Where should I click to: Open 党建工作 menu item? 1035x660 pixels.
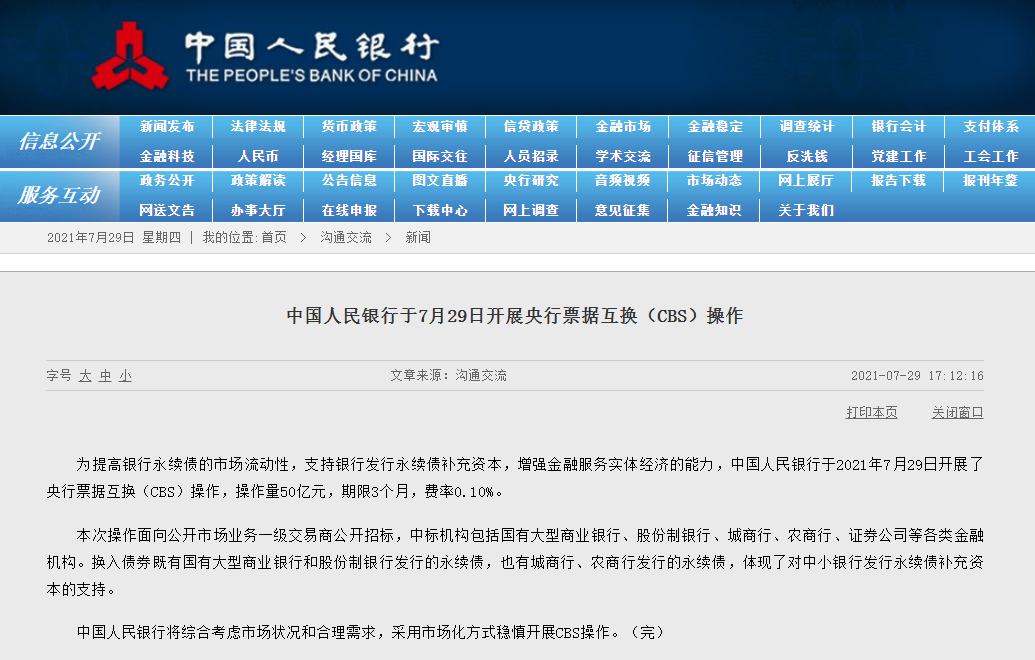pos(898,156)
